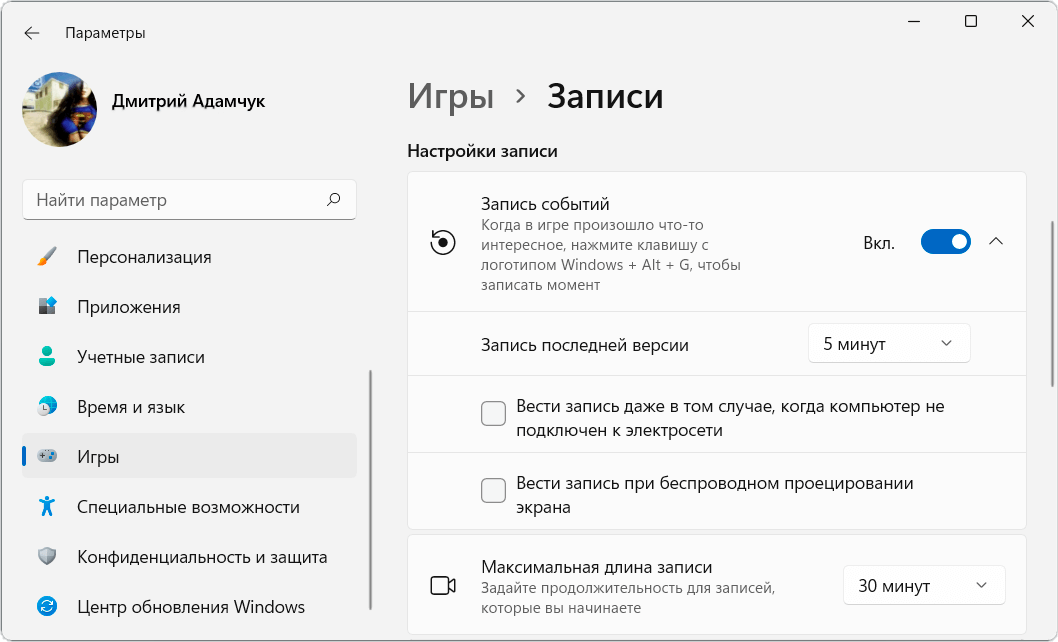Click the back arrow in title bar
Viewport: 1058px width, 642px height.
tap(32, 33)
